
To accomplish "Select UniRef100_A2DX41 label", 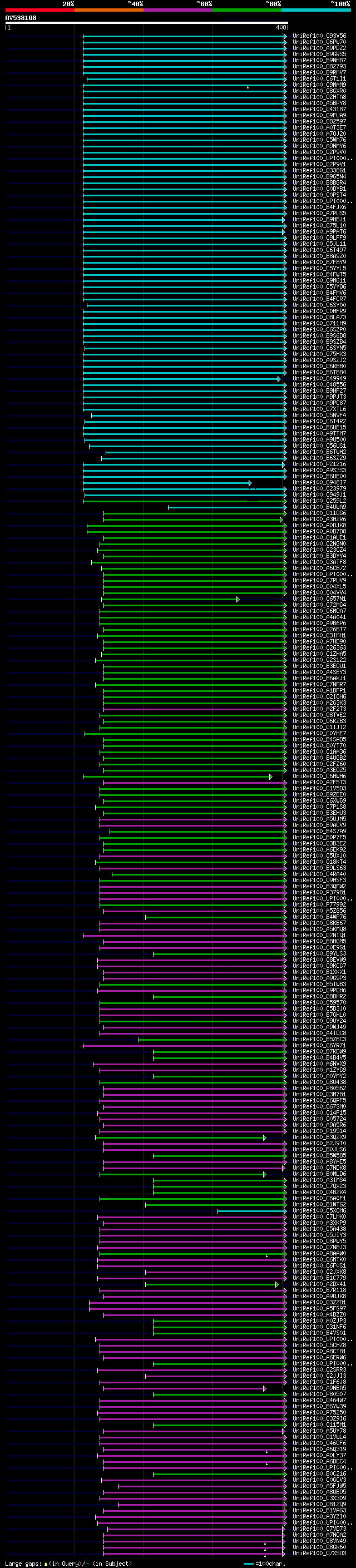I will [319, 1284].
